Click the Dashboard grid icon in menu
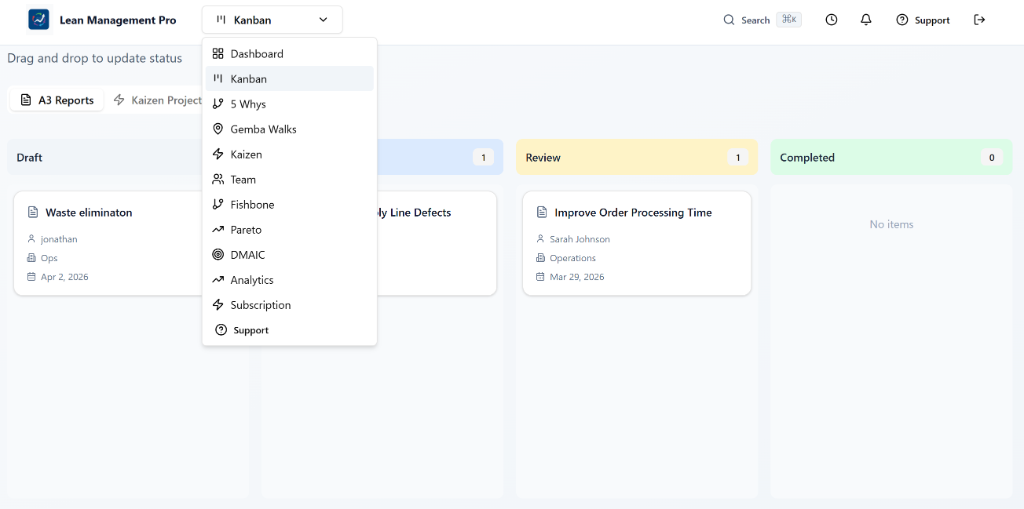1024x509 pixels. [218, 54]
